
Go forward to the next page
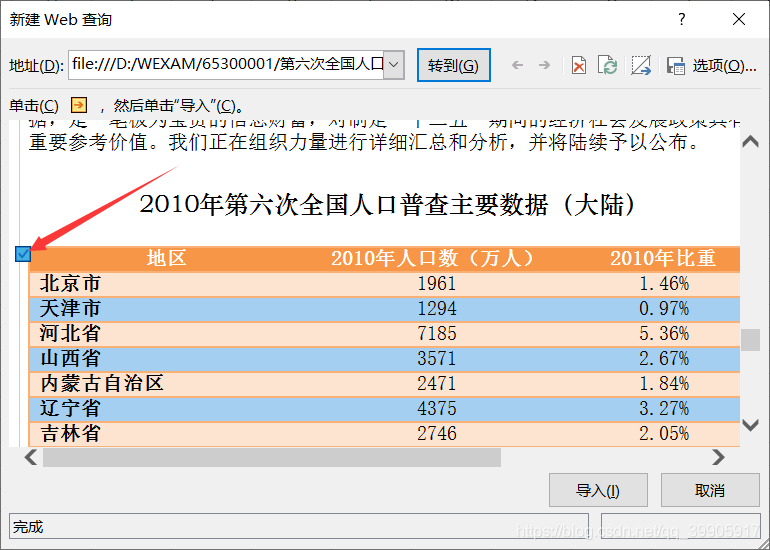(x=544, y=65)
